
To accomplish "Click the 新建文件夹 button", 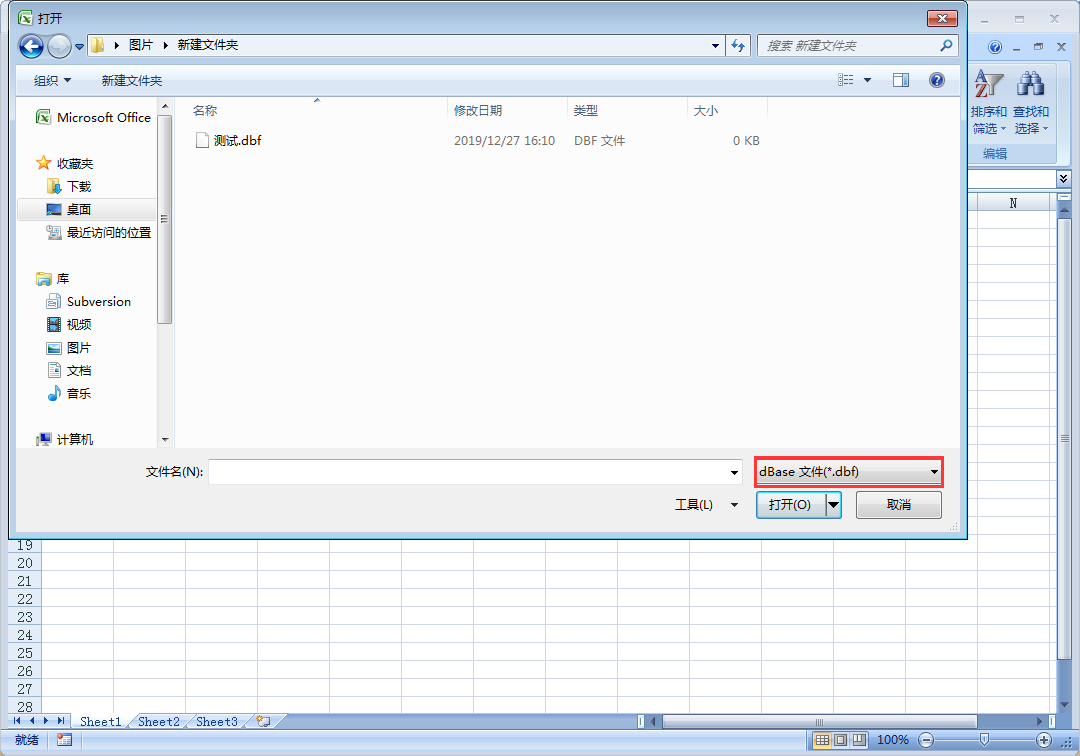I will point(132,80).
